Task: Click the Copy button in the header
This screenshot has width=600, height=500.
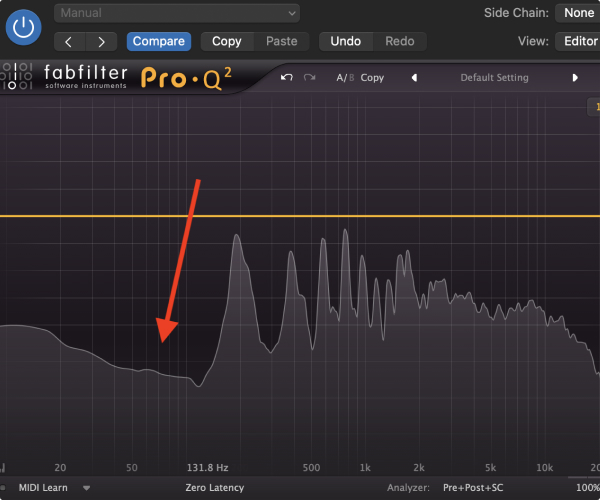Action: tap(227, 41)
